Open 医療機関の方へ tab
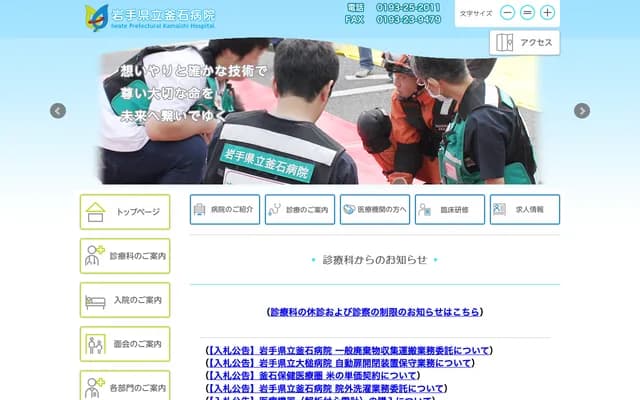Viewport: 640px width, 400px height. pyautogui.click(x=375, y=209)
